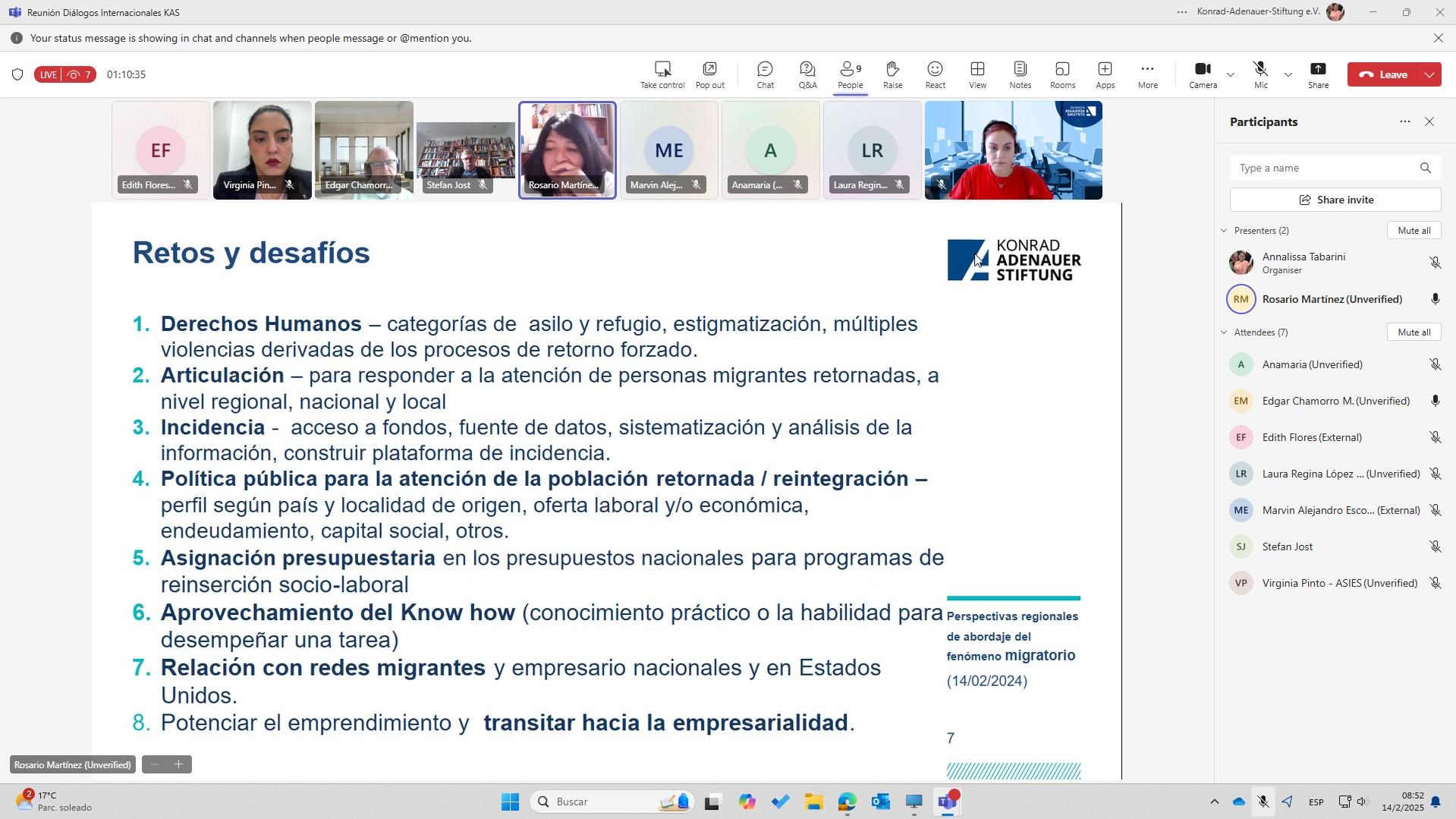The height and width of the screenshot is (819, 1456).
Task: Open the View layout menu
Action: pos(977,74)
